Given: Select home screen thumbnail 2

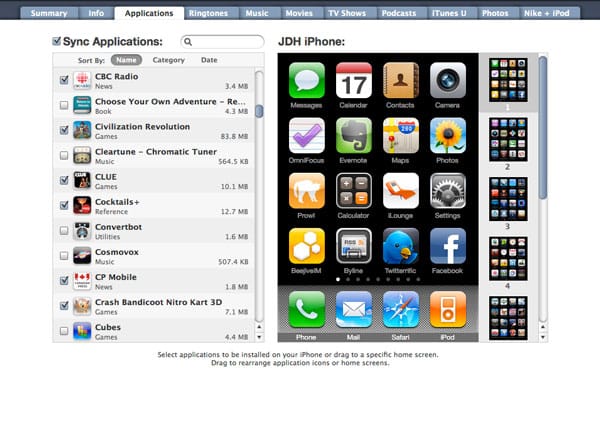Looking at the screenshot, I should click(508, 140).
